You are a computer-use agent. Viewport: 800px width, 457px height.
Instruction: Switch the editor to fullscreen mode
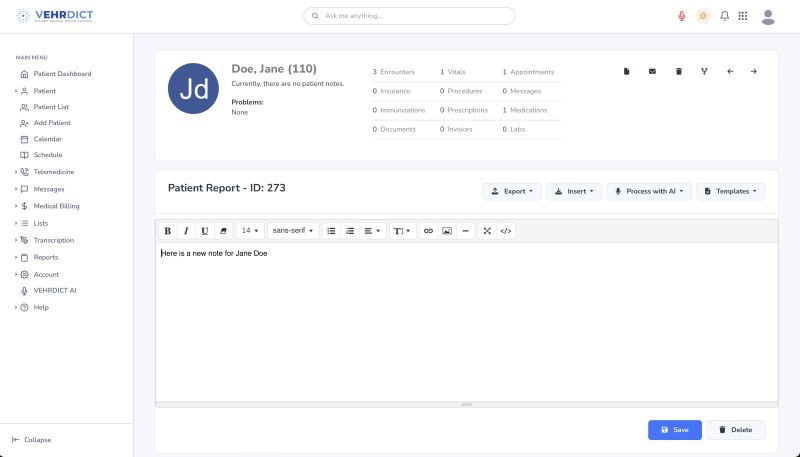coord(487,231)
